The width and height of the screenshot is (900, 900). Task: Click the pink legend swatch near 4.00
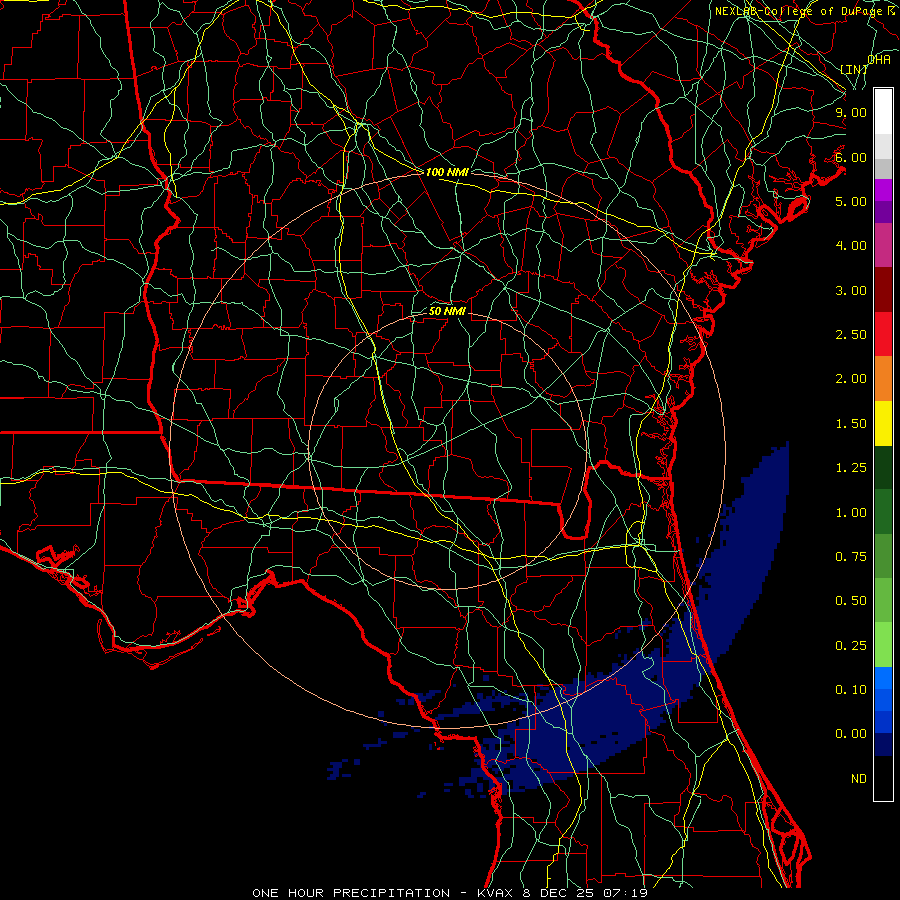coord(883,245)
